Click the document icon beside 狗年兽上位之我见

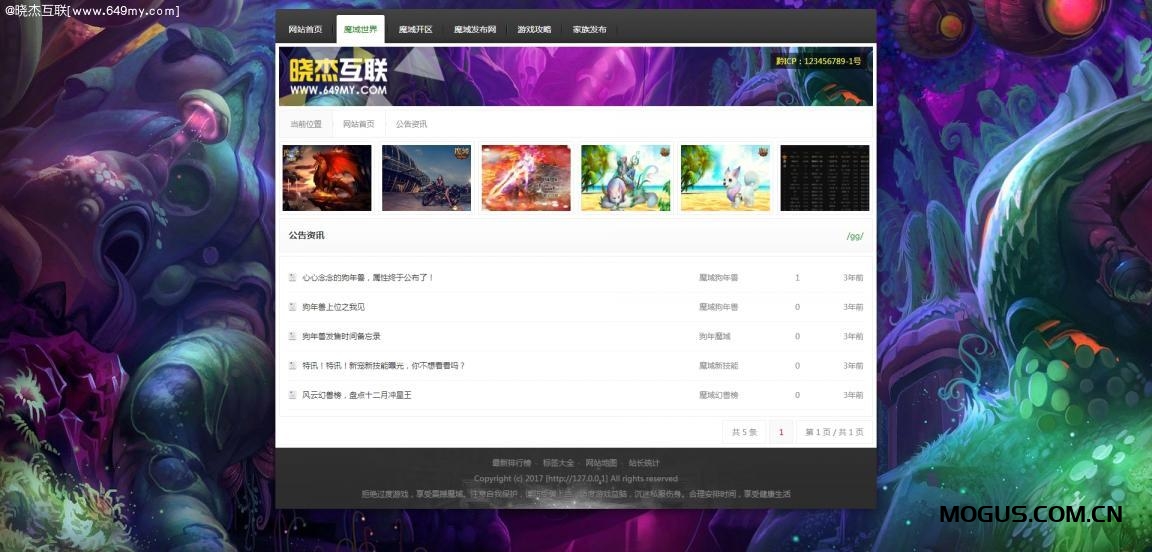tap(292, 307)
